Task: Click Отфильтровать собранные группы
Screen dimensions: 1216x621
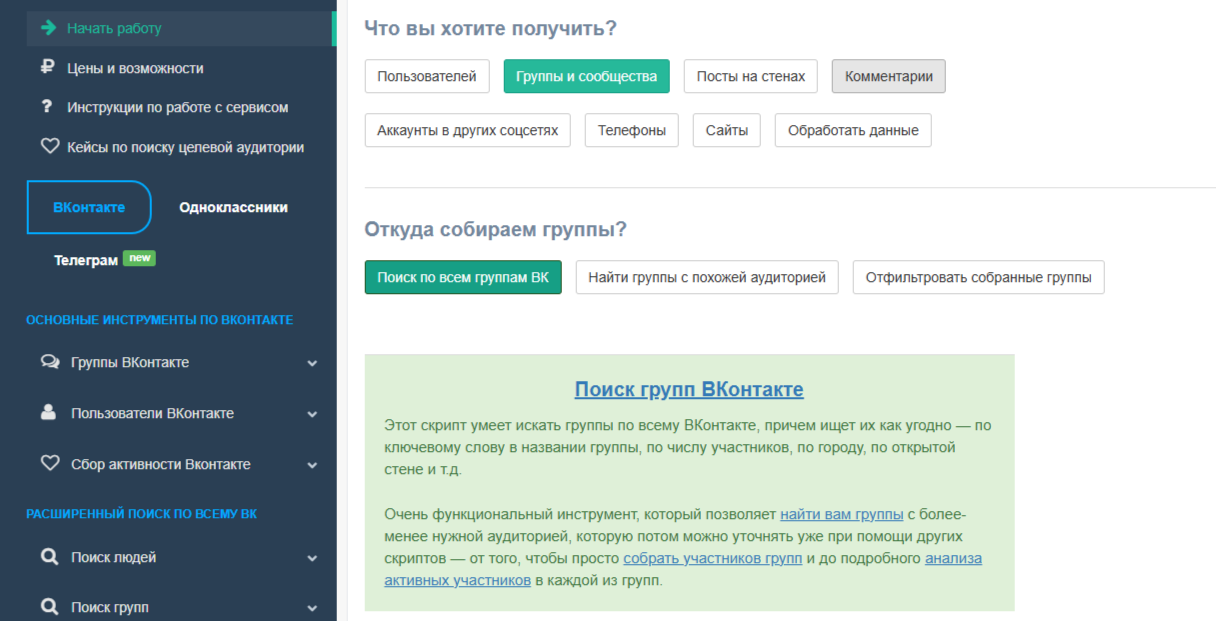Action: click(979, 277)
